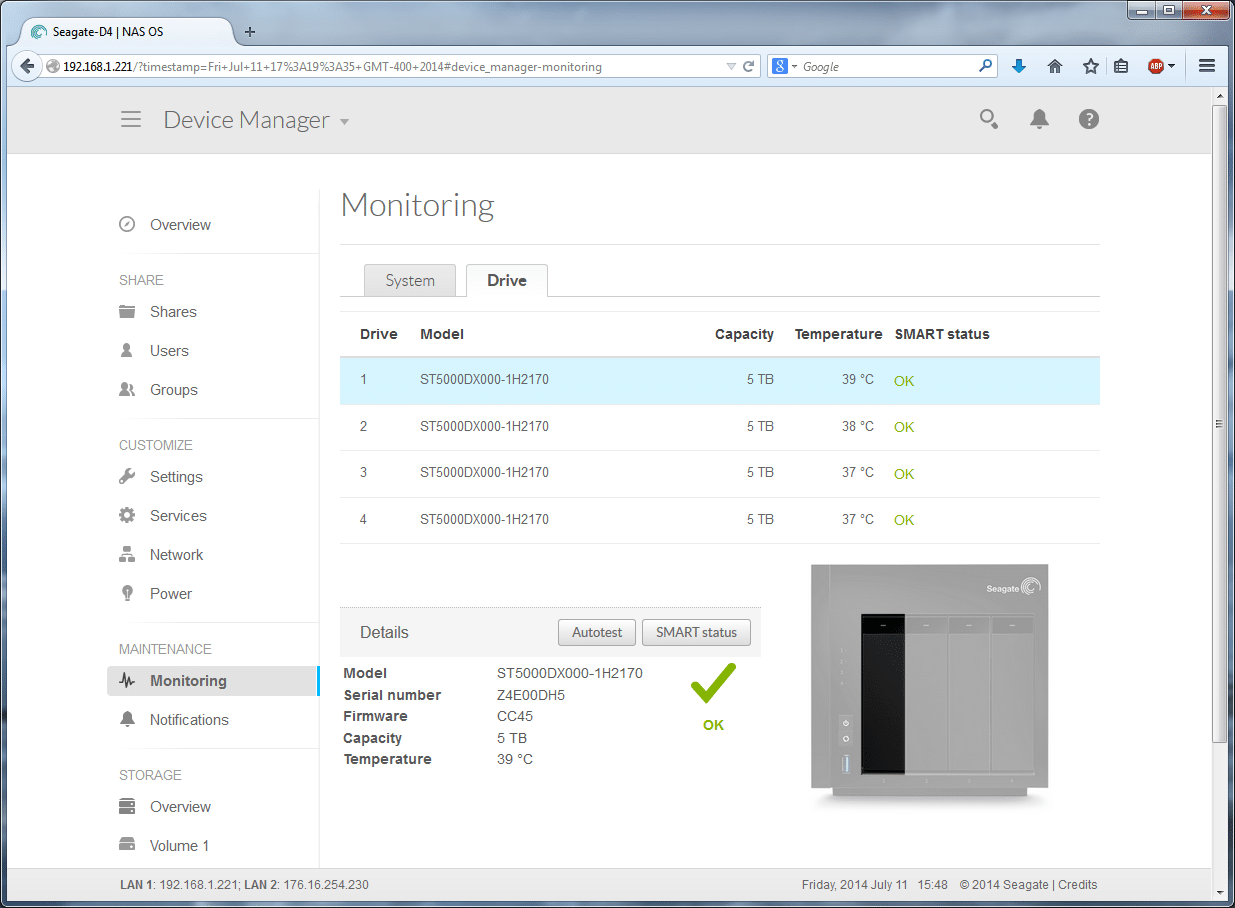Open the notifications bell in header
This screenshot has height=908, width=1235.
1039,120
